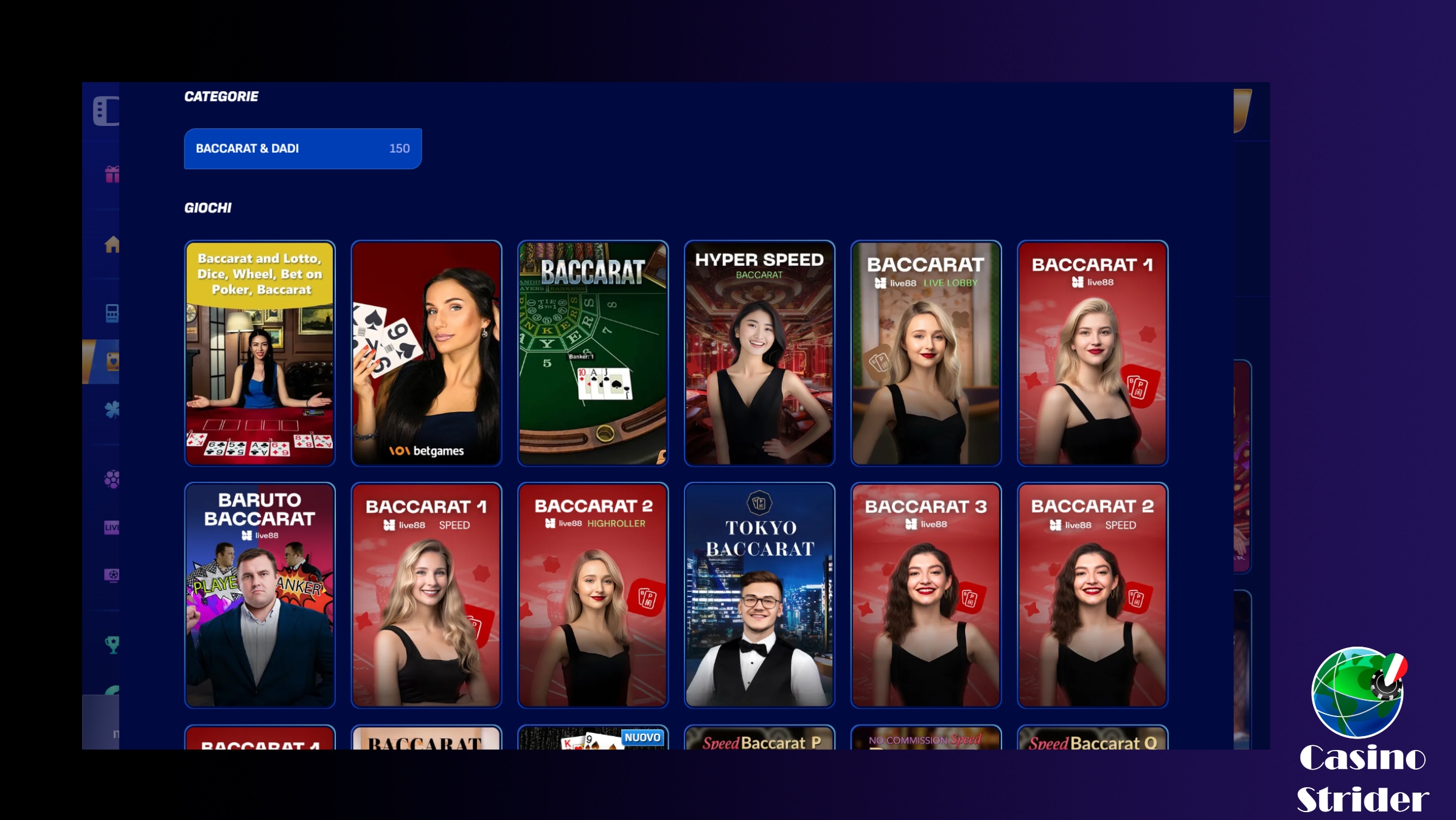1456x820 pixels.
Task: Launch the betgames baccarat card
Action: pos(427,353)
